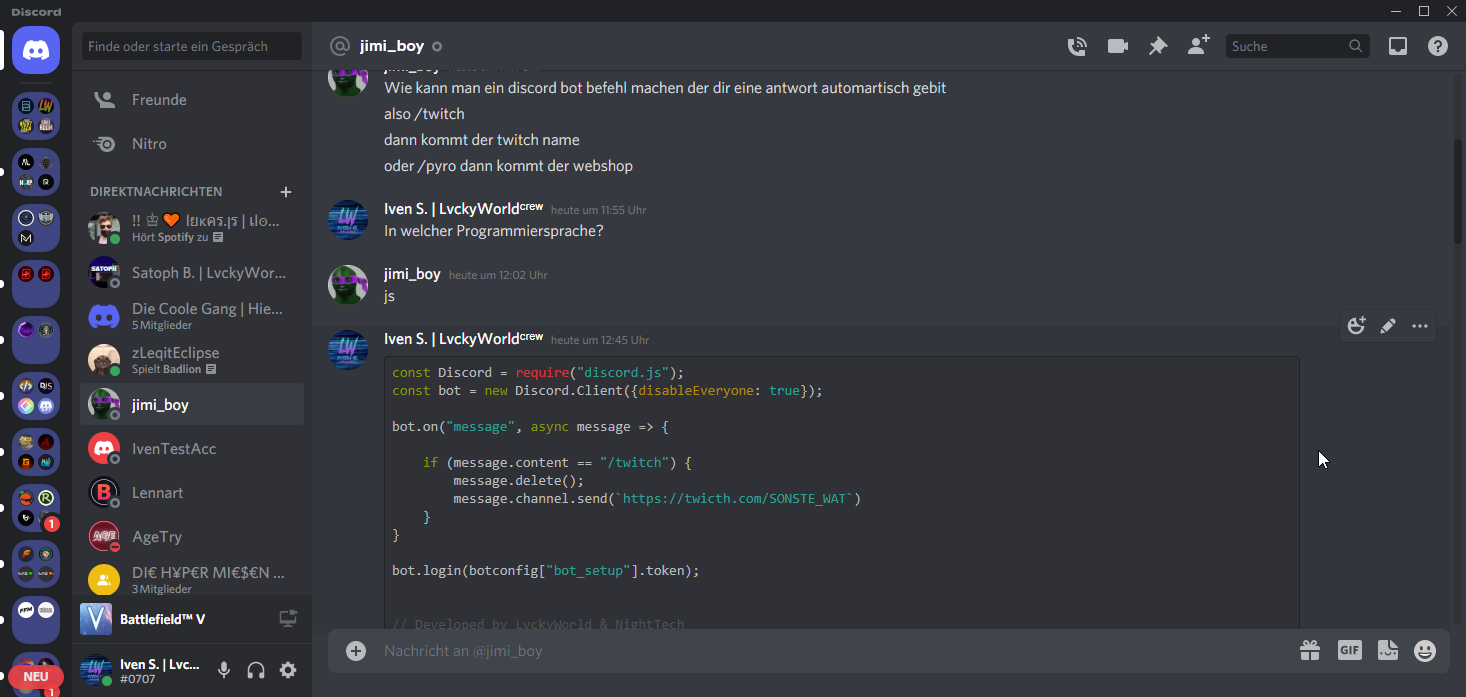
Task: Open the help page
Action: click(x=1438, y=46)
